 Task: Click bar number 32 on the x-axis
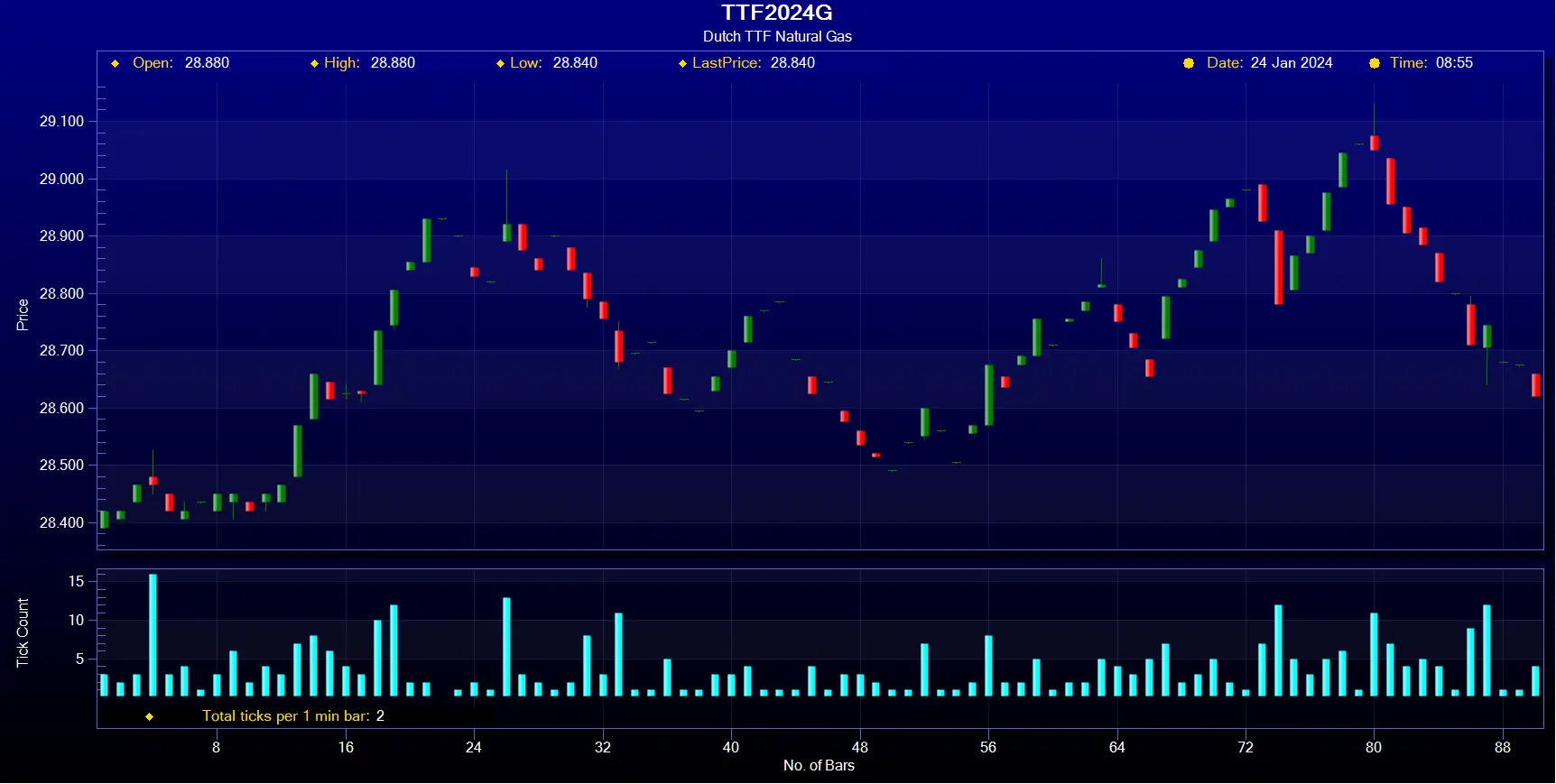click(603, 747)
